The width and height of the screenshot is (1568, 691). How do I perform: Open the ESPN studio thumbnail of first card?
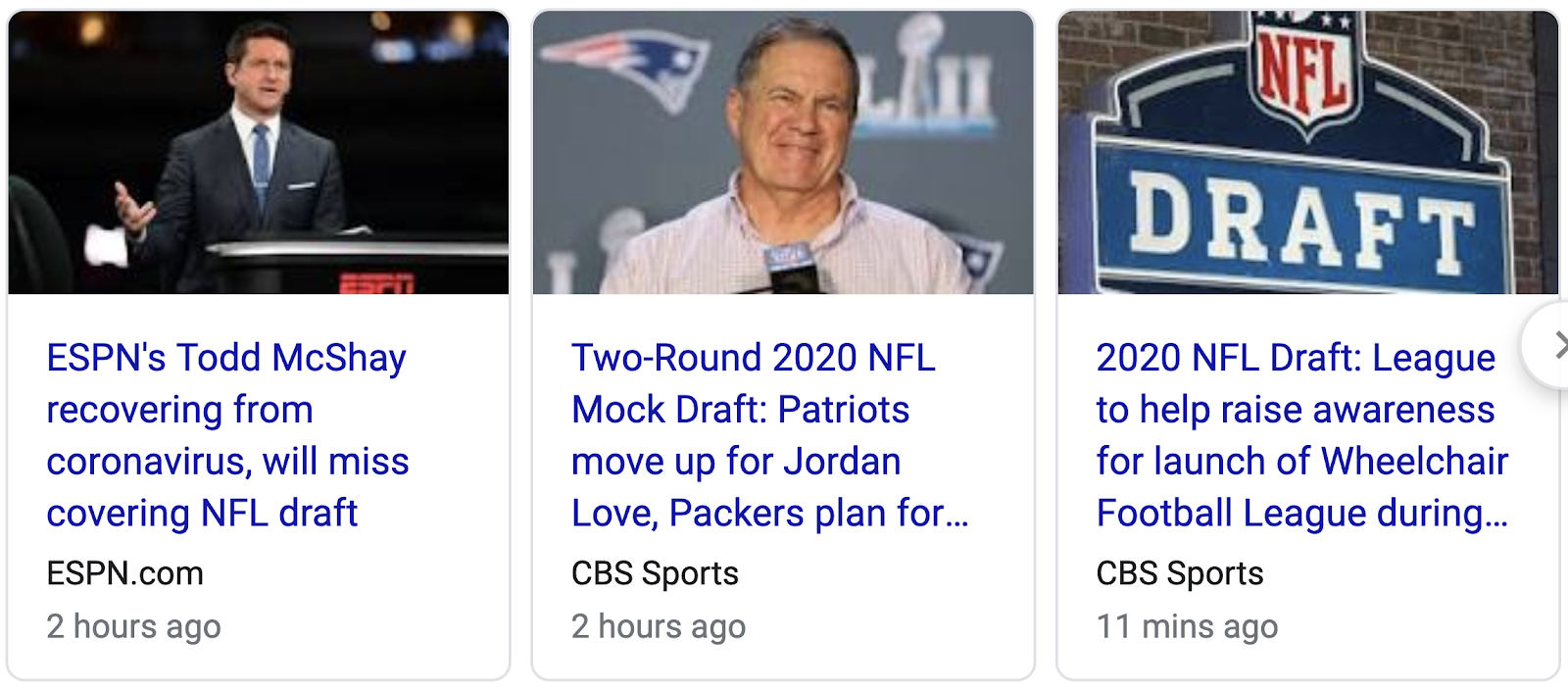[x=259, y=153]
